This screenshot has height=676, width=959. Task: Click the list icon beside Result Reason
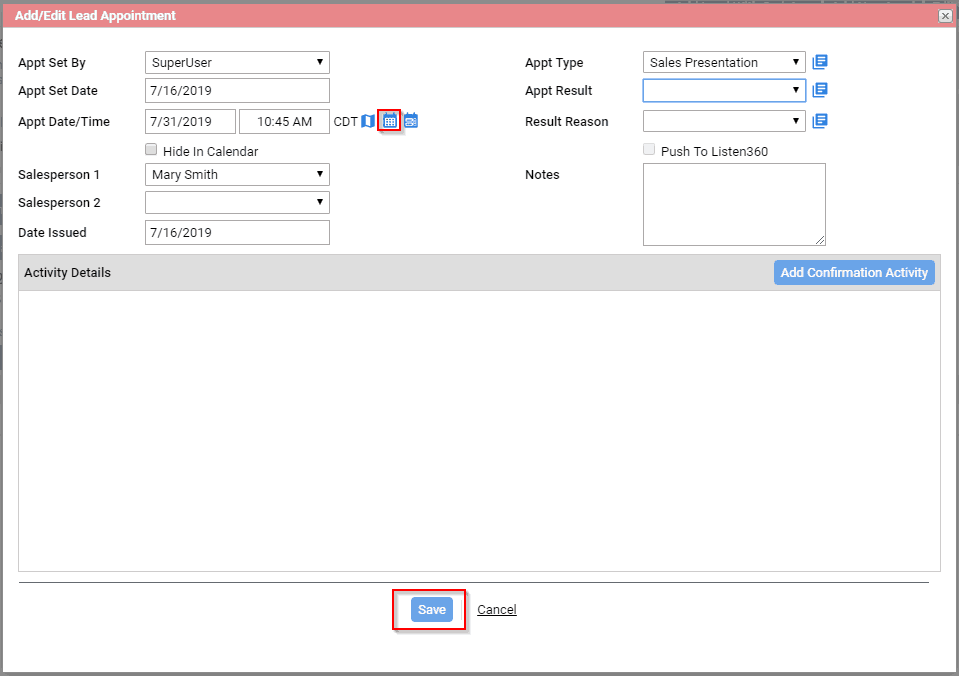[x=820, y=121]
